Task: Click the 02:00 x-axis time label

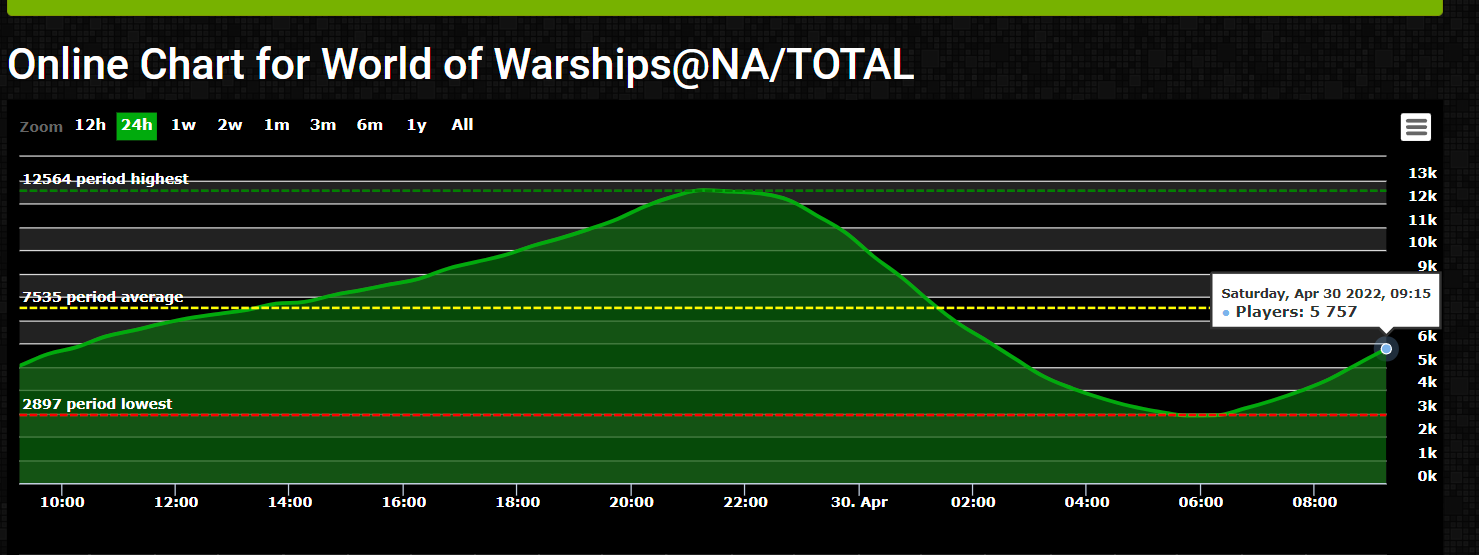Action: 973,502
